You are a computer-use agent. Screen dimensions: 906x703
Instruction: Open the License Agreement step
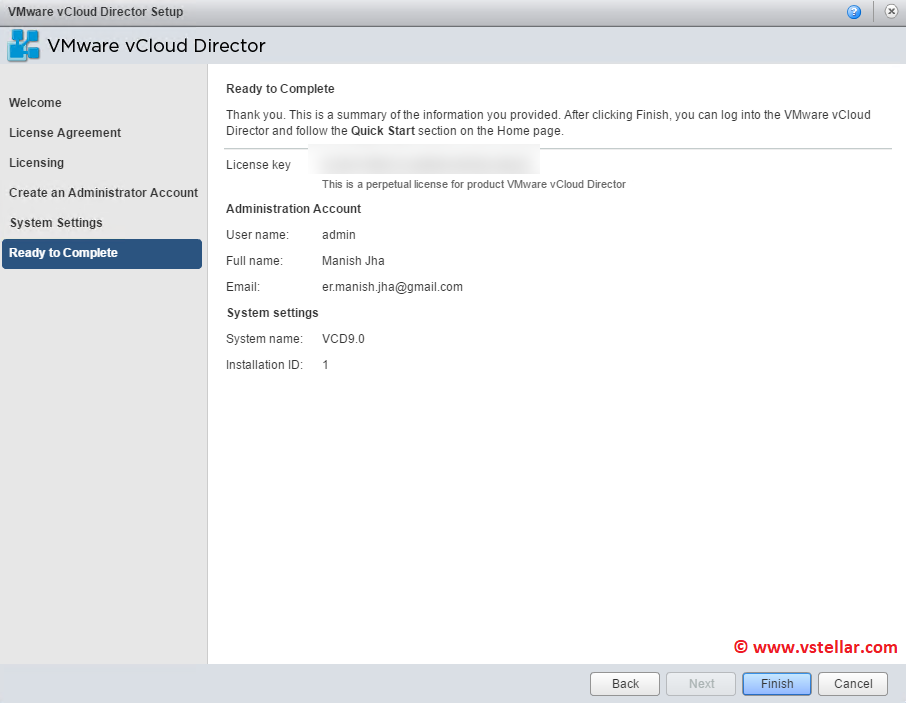click(65, 133)
